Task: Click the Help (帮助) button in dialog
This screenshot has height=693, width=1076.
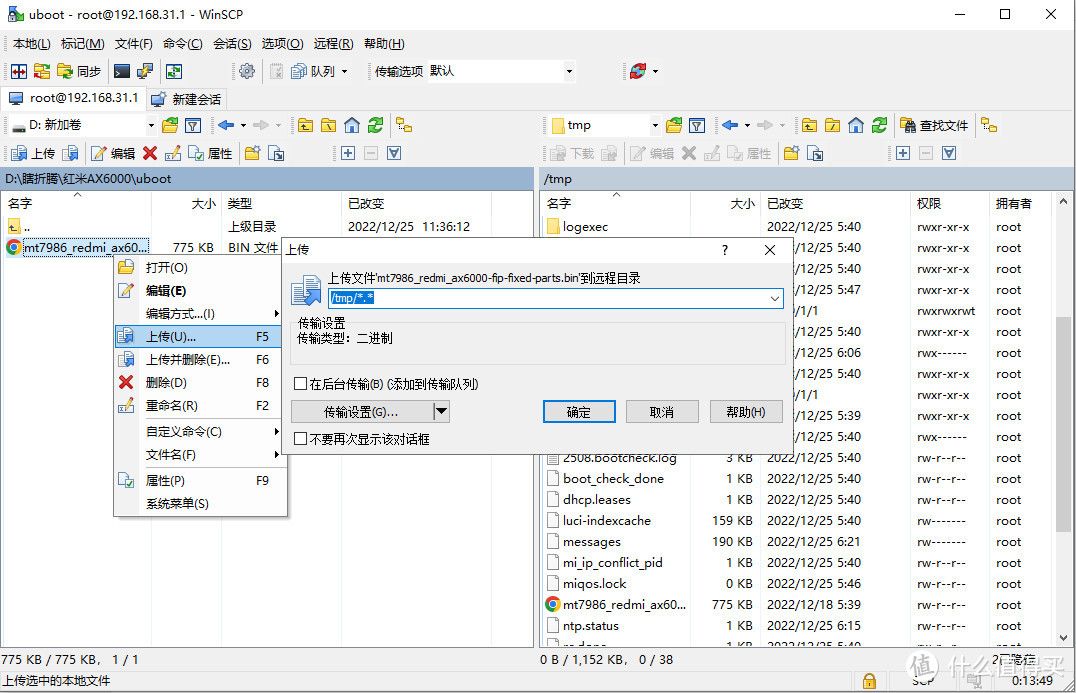Action: [x=745, y=412]
